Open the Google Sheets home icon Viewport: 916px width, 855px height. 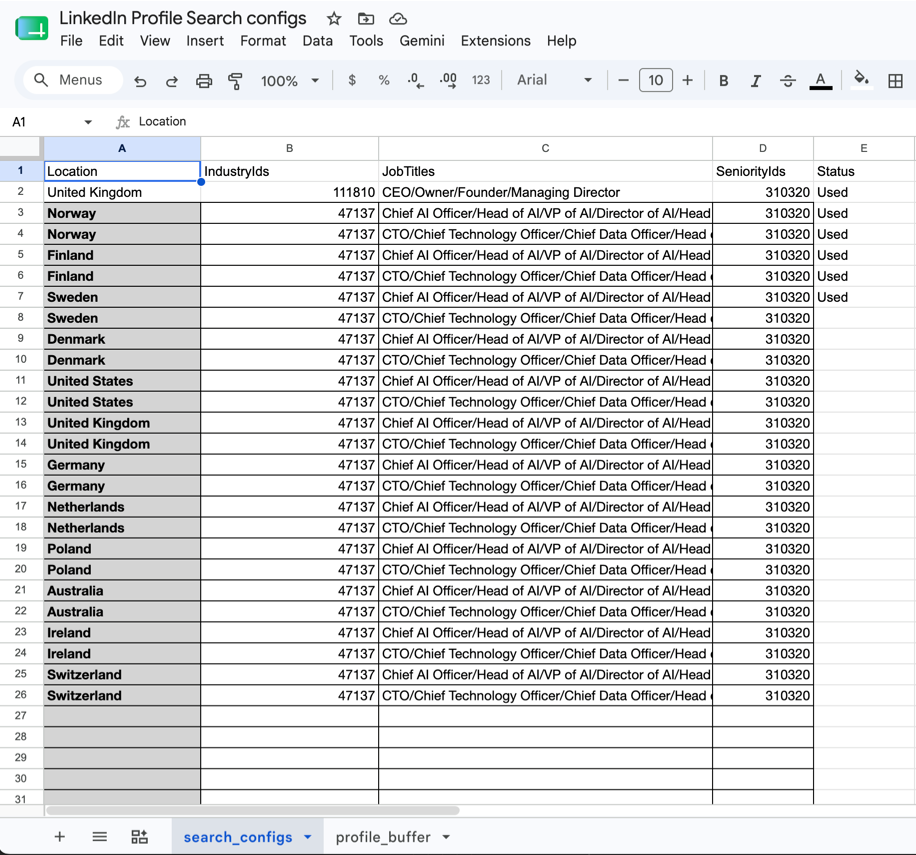tap(32, 28)
